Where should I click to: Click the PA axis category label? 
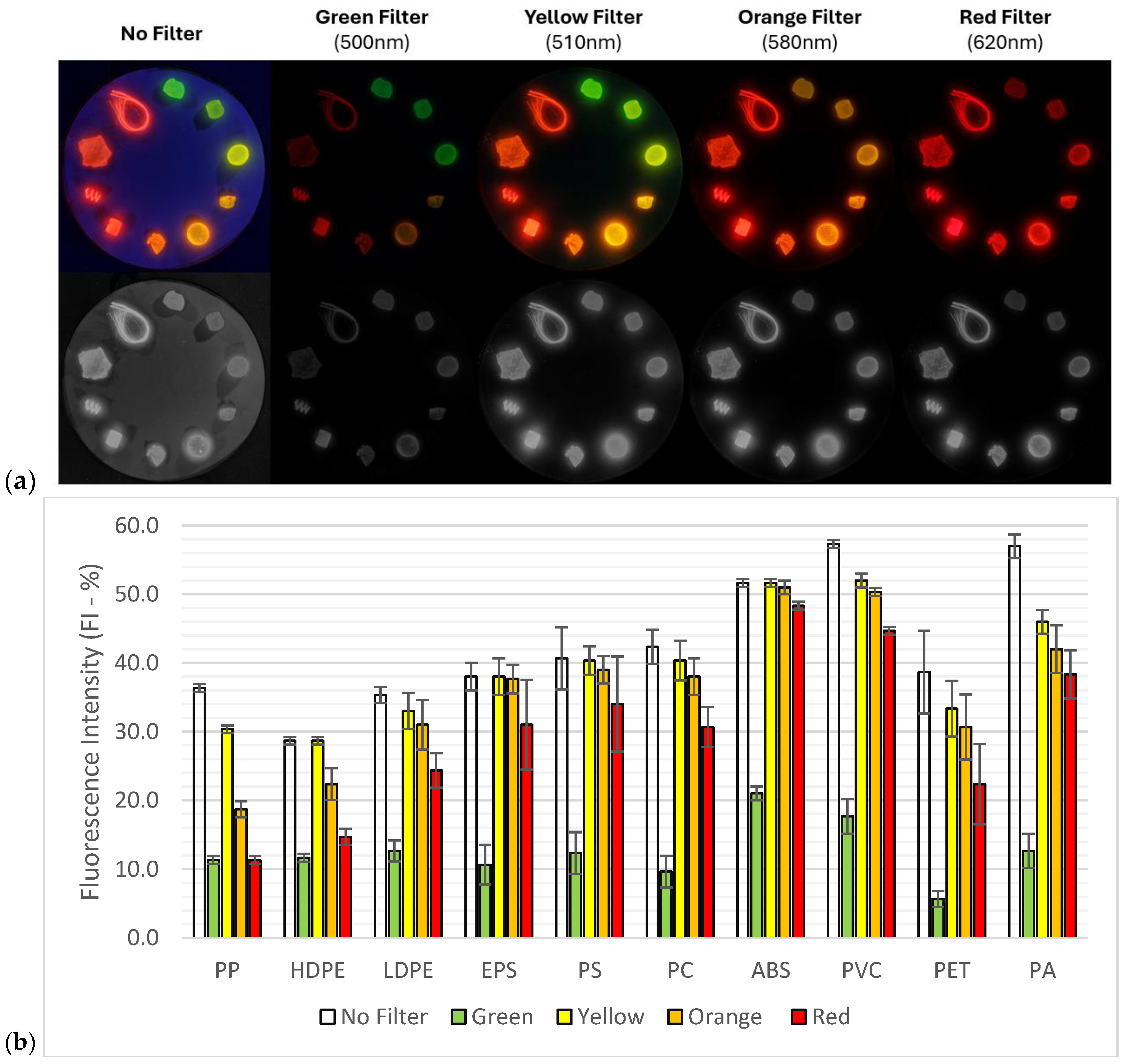pos(1042,970)
